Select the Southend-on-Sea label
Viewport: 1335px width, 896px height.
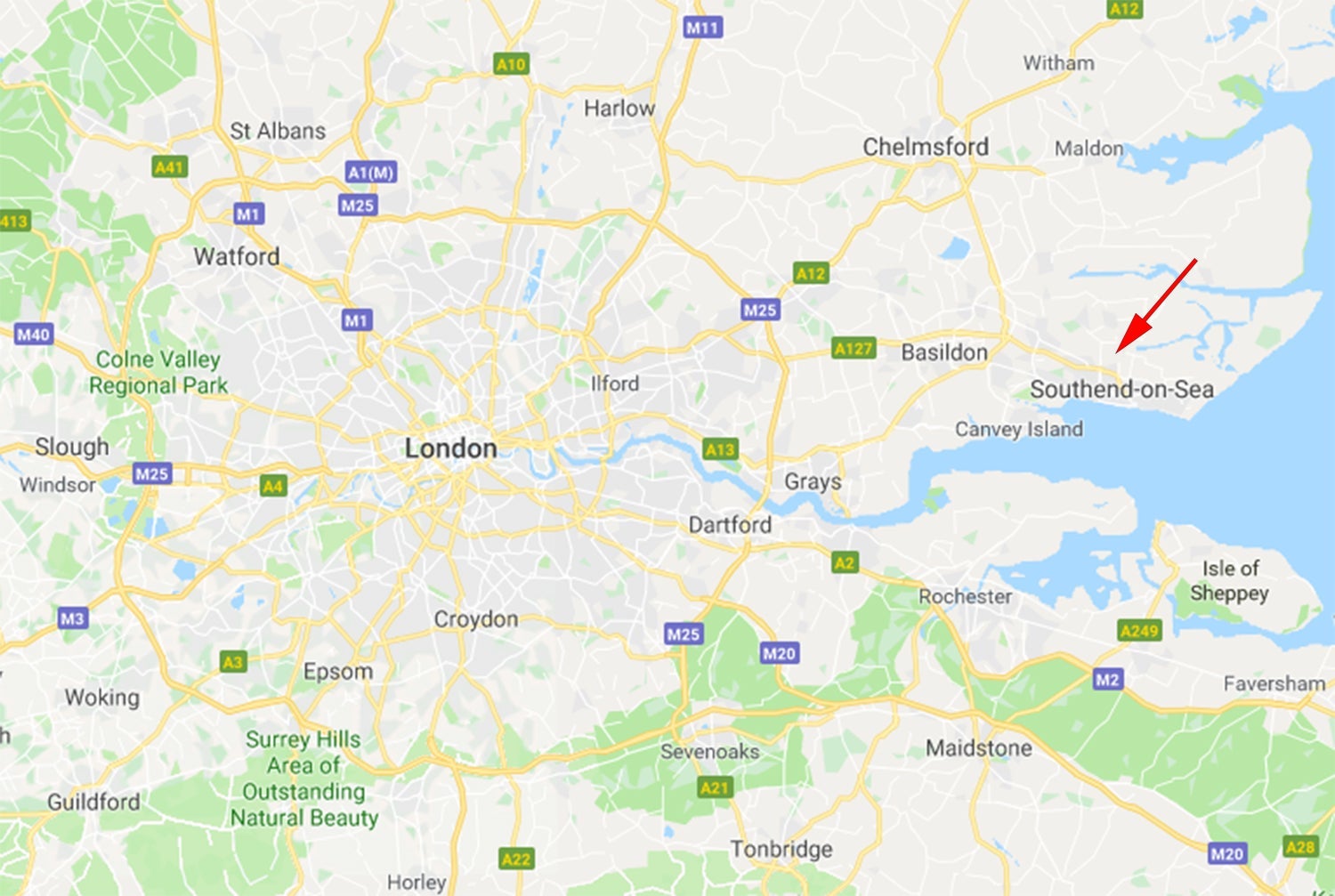pyautogui.click(x=1121, y=389)
